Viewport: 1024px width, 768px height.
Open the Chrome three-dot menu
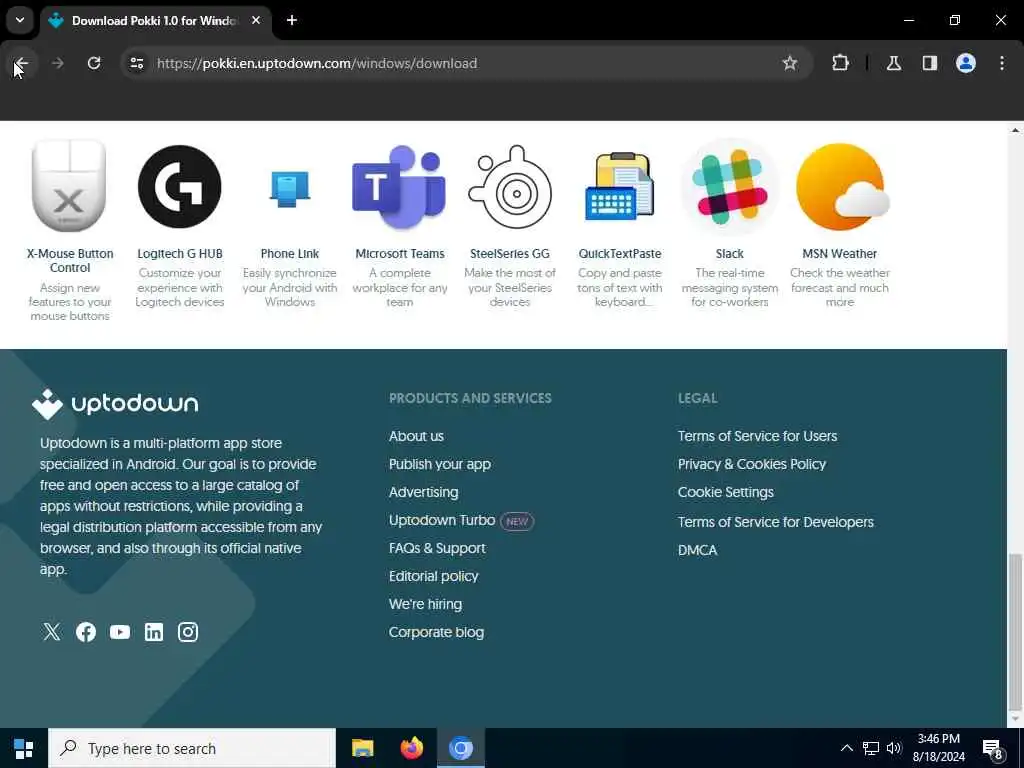pos(1002,63)
